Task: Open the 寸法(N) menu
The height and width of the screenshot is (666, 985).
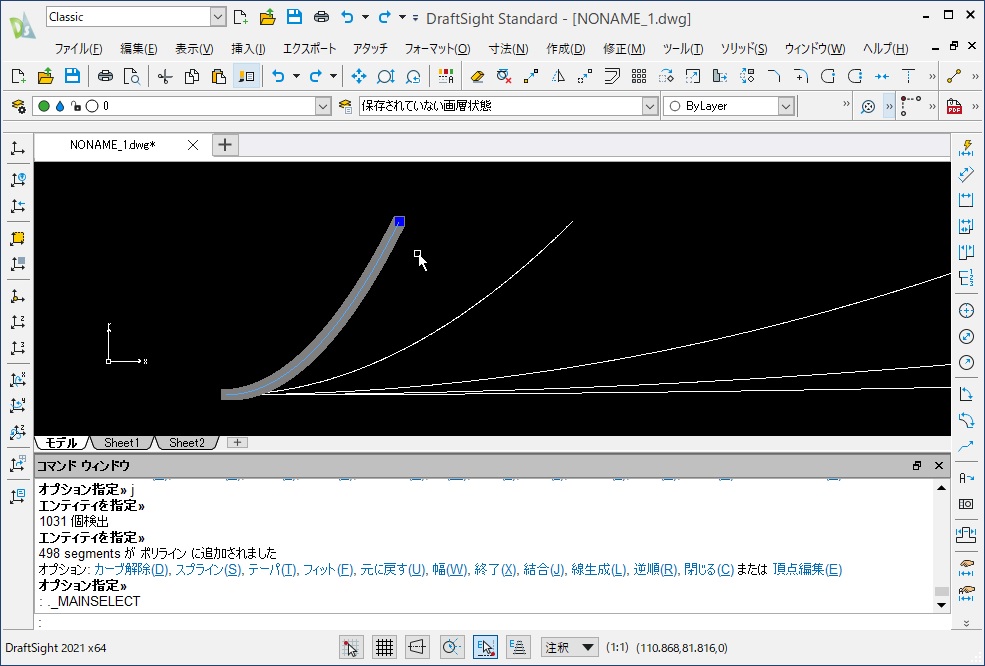Action: pyautogui.click(x=508, y=48)
